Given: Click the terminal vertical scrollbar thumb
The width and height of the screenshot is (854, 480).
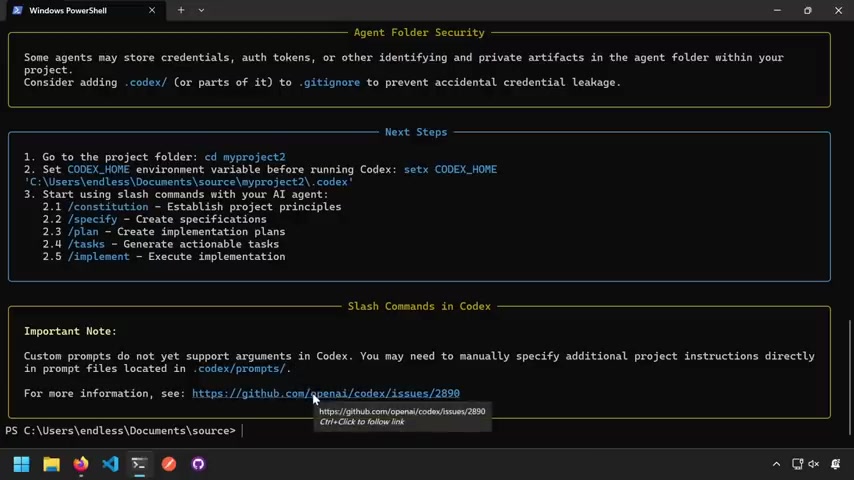Looking at the screenshot, I should (850, 378).
